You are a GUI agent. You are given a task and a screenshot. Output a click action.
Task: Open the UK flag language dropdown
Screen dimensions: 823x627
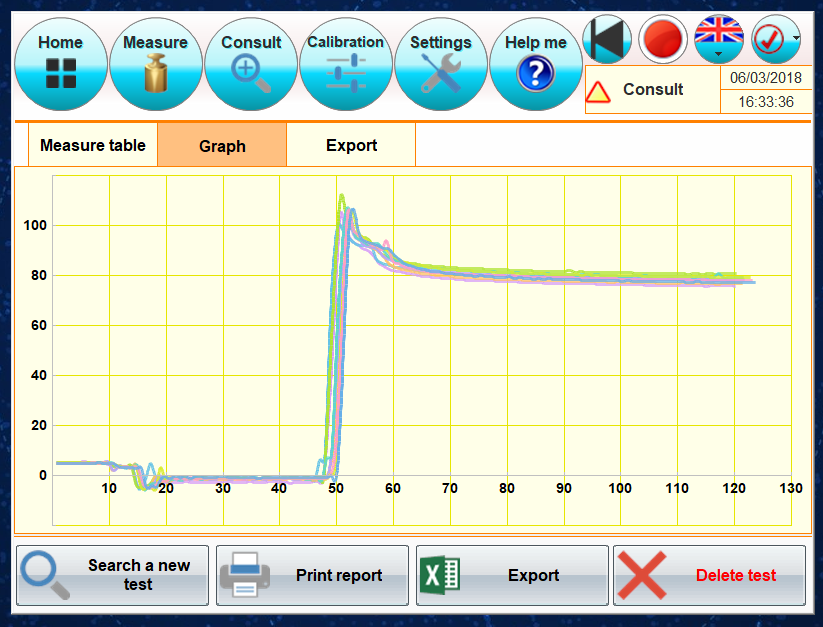tap(719, 39)
